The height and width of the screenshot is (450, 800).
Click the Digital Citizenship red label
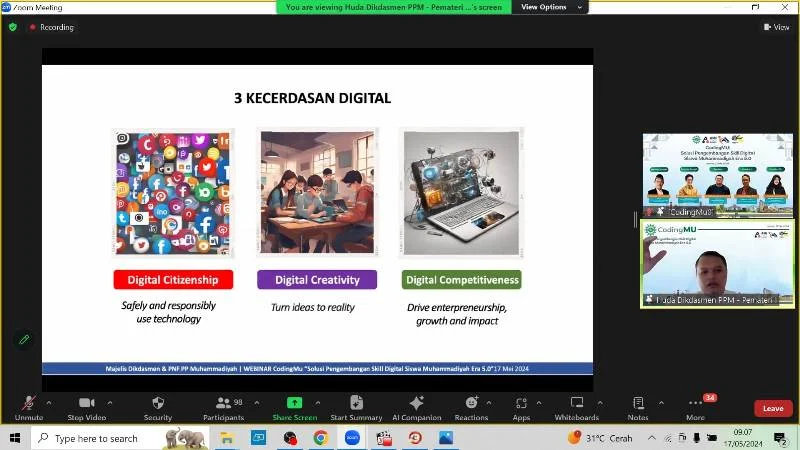173,280
